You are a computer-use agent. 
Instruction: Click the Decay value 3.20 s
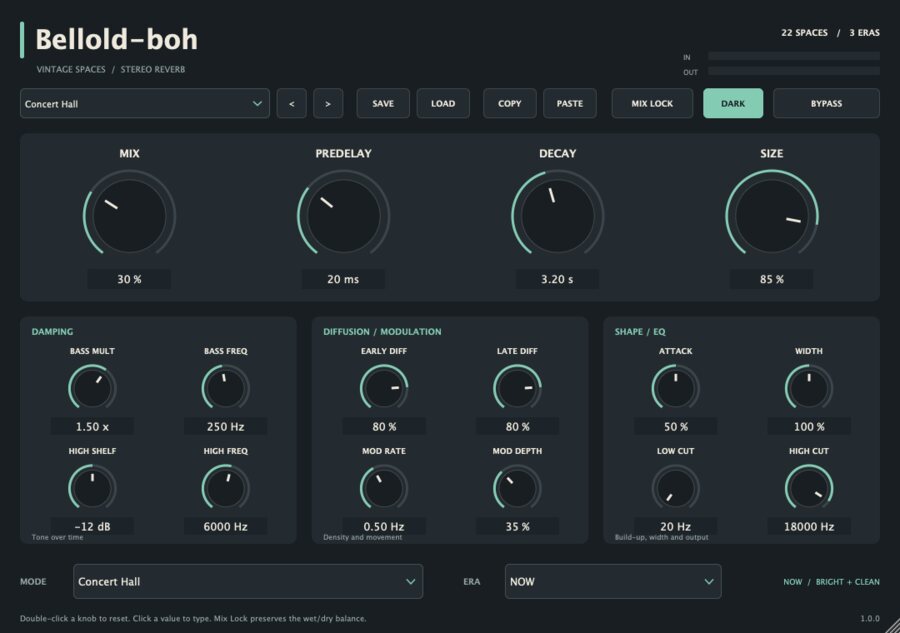(557, 279)
